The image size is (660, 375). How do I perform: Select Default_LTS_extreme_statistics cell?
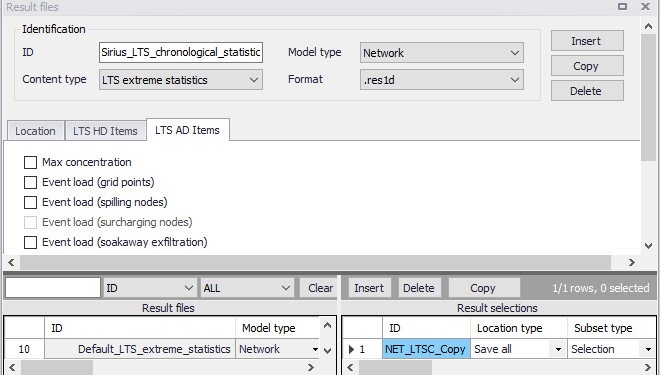click(140, 349)
